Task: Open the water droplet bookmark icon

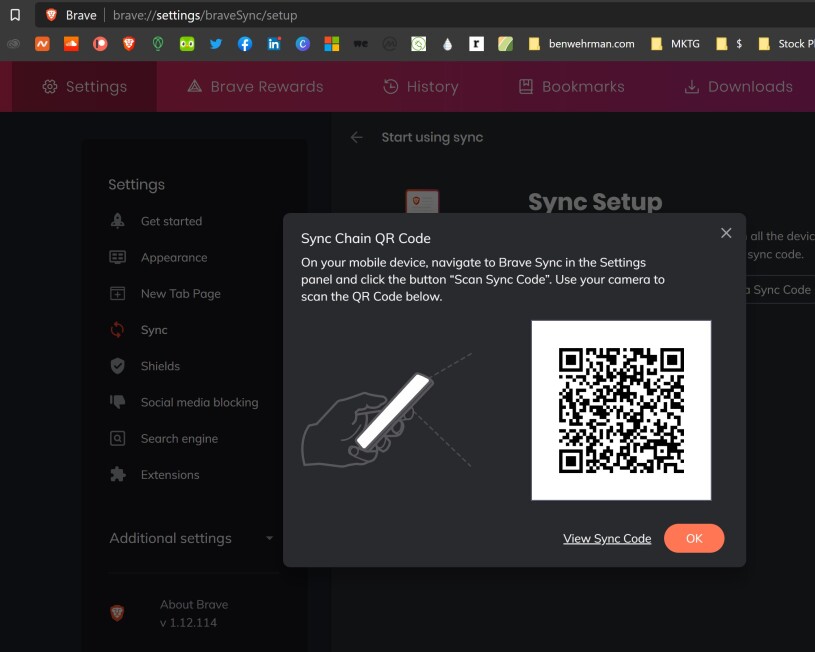Action: (x=448, y=44)
